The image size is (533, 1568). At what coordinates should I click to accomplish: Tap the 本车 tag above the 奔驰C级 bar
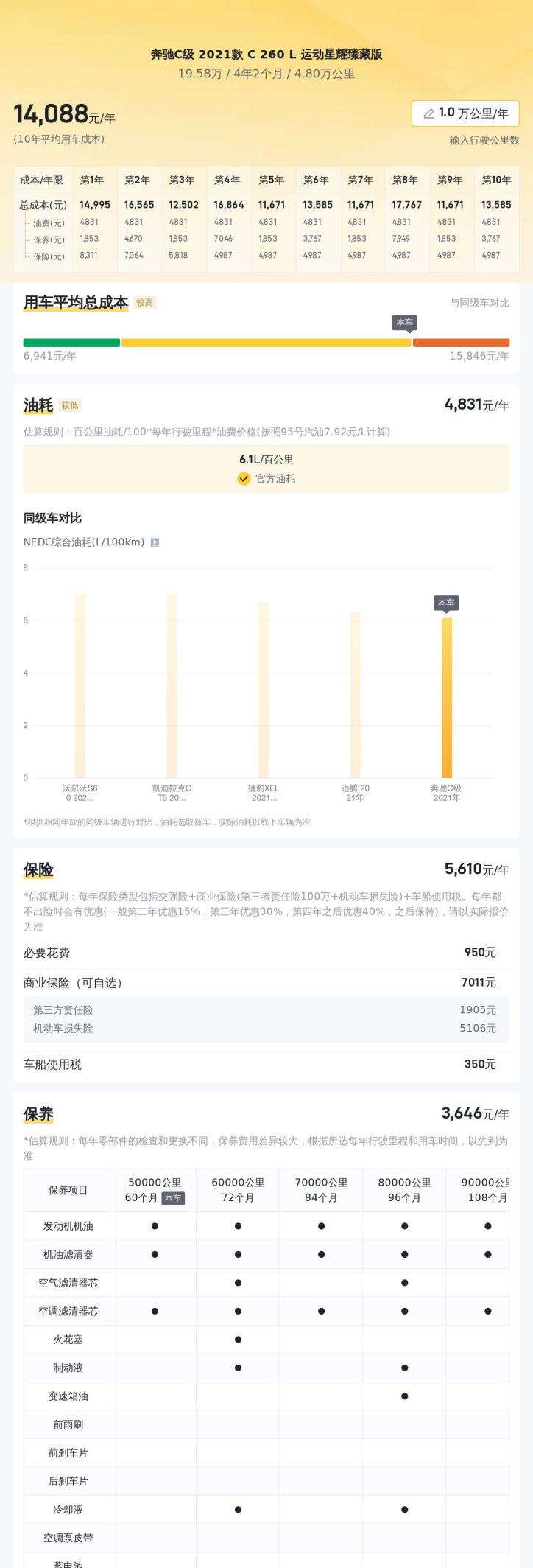(x=446, y=603)
